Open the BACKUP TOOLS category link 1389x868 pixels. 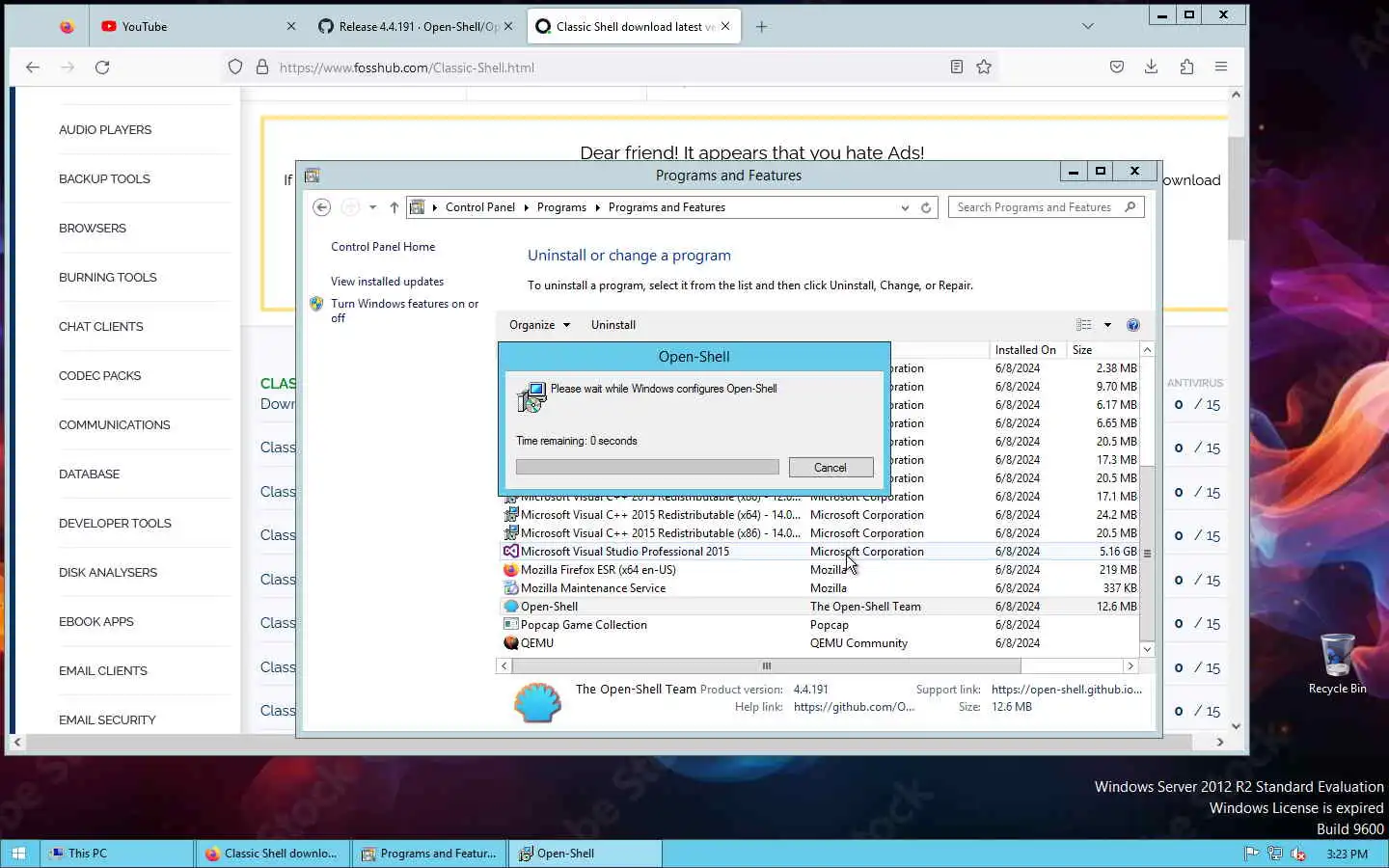click(104, 179)
